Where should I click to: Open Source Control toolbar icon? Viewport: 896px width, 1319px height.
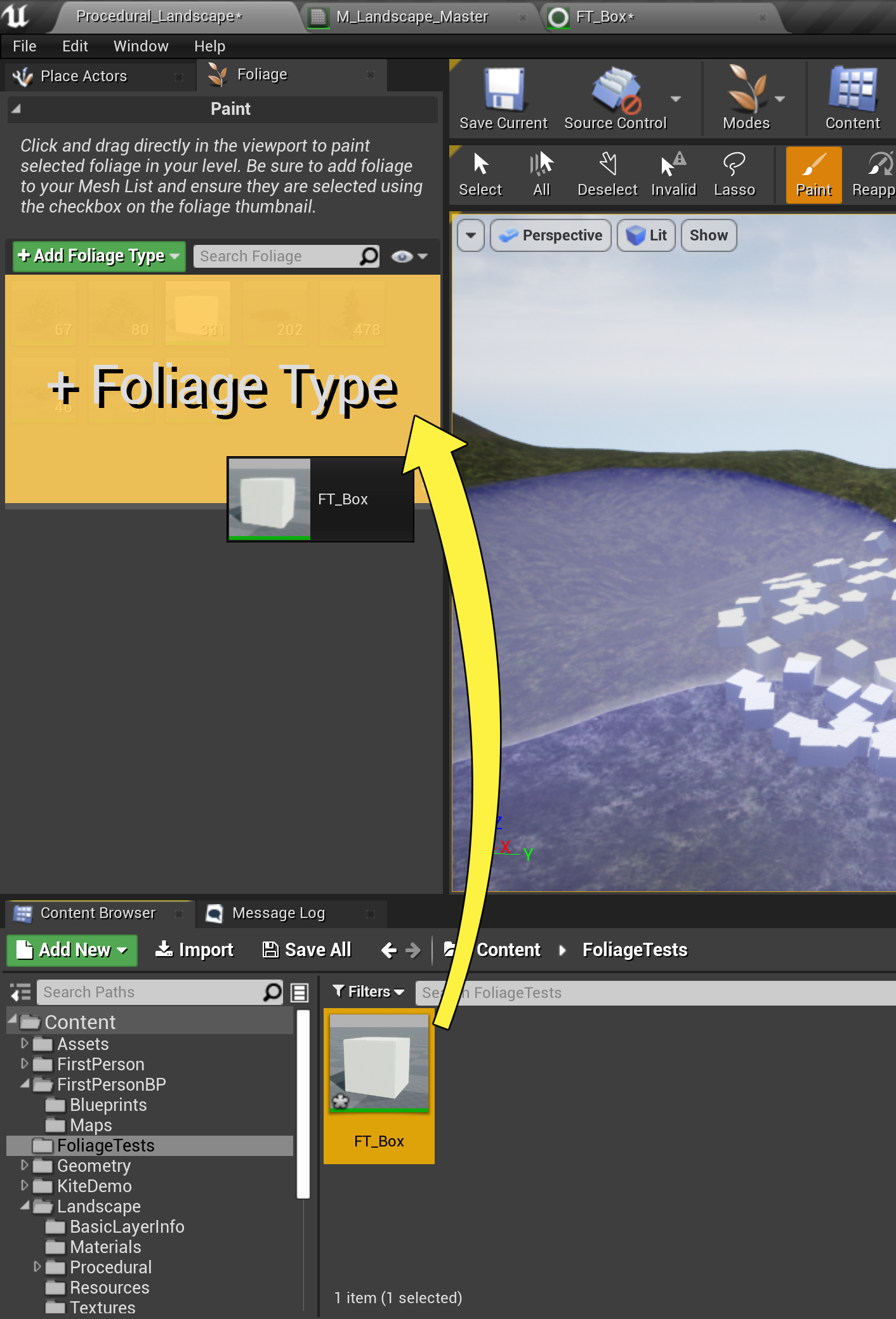(x=616, y=89)
